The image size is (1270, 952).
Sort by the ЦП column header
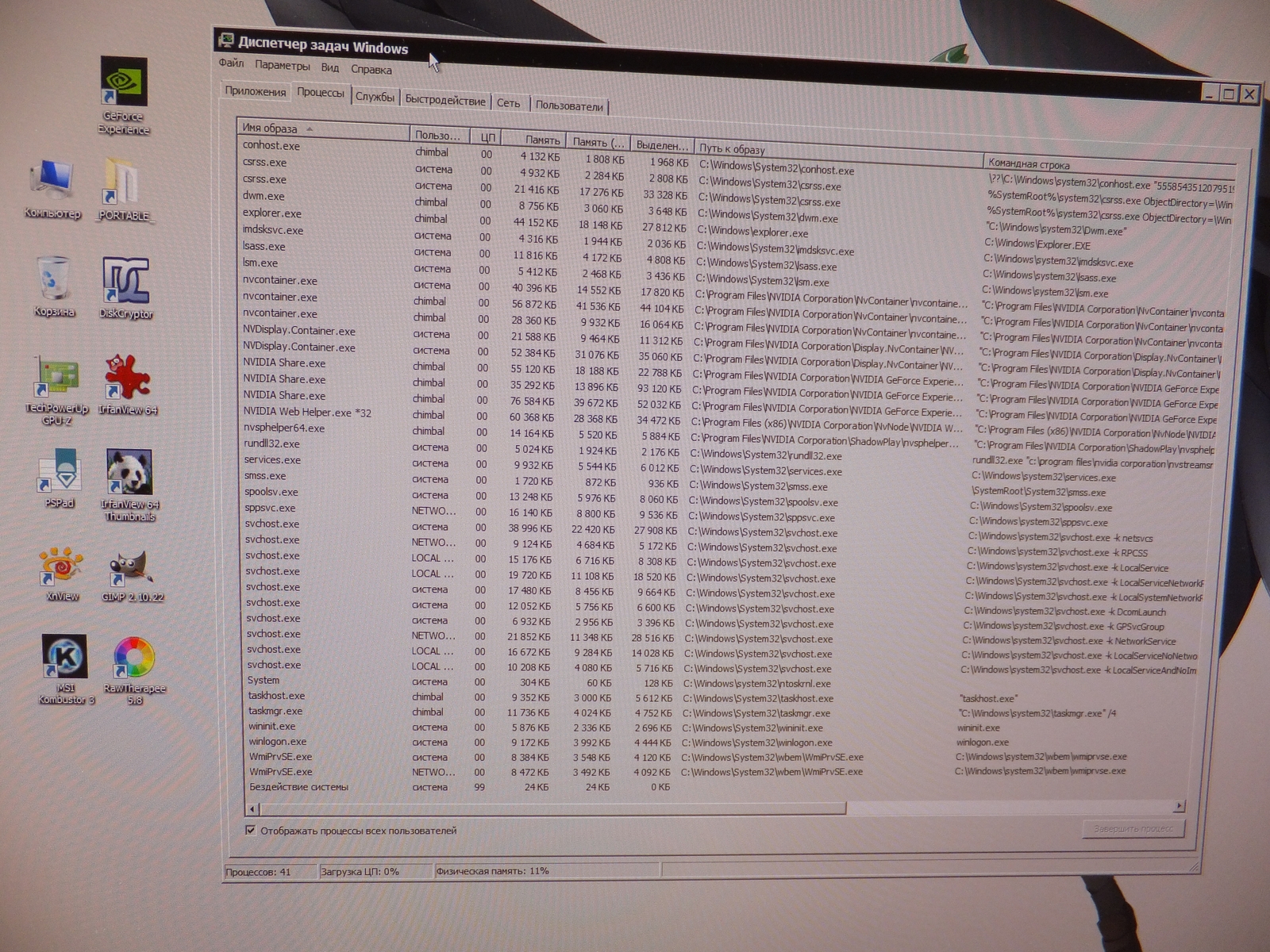pos(487,137)
